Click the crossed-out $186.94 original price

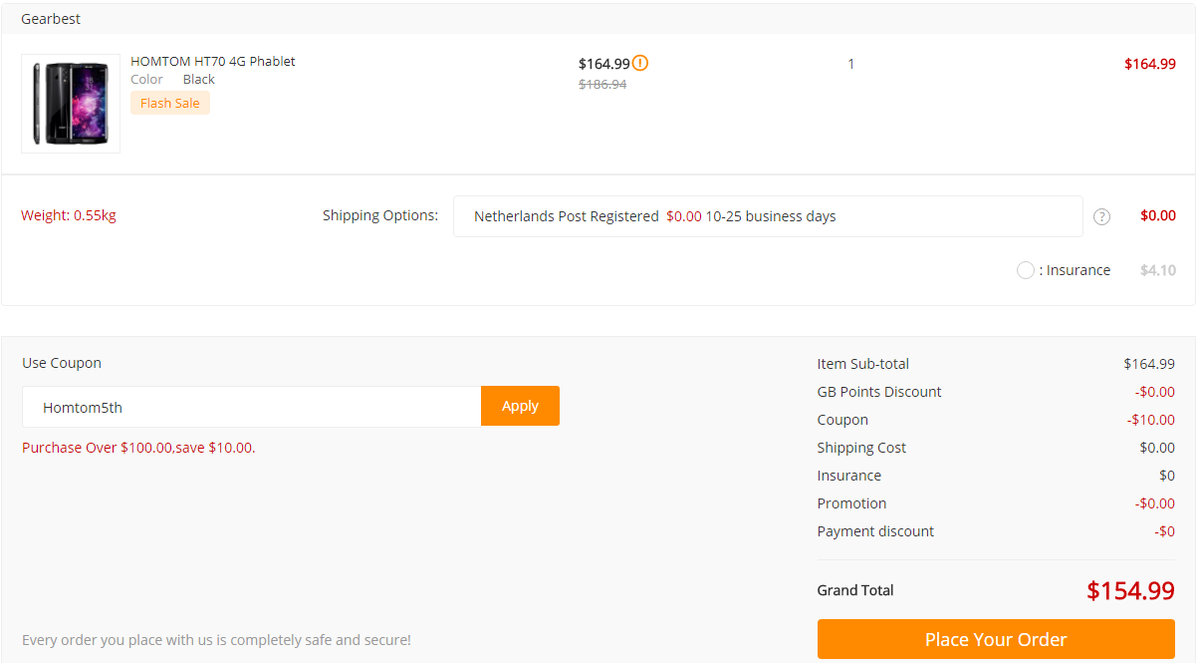[x=602, y=85]
